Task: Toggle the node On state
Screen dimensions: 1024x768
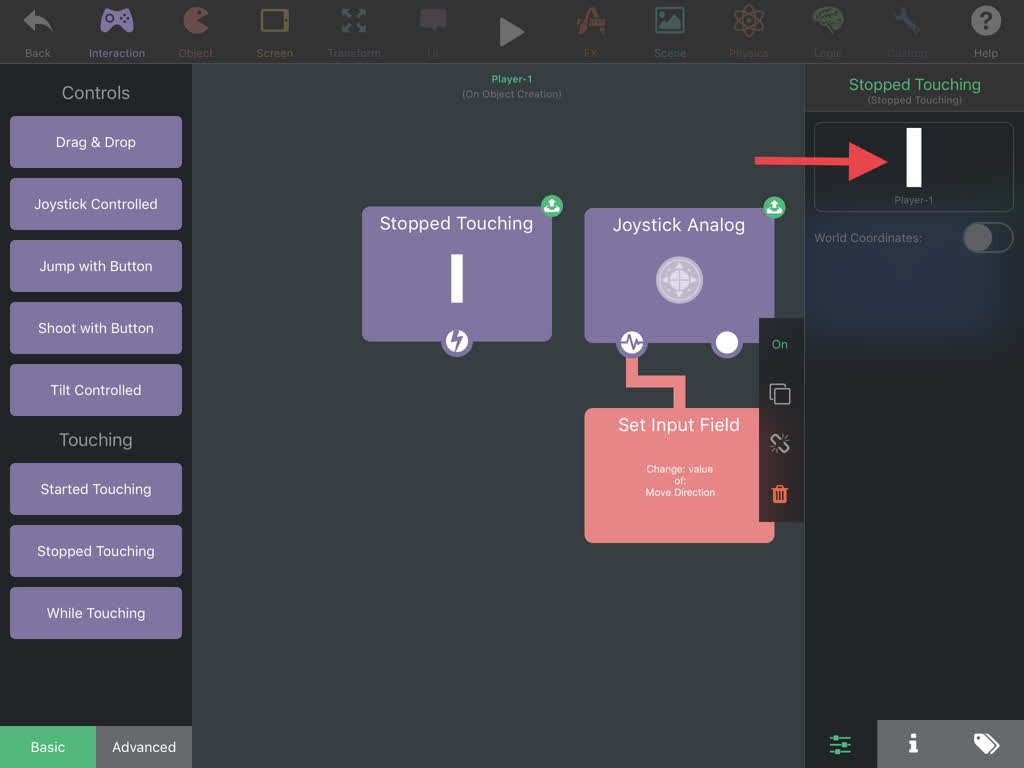Action: (780, 344)
